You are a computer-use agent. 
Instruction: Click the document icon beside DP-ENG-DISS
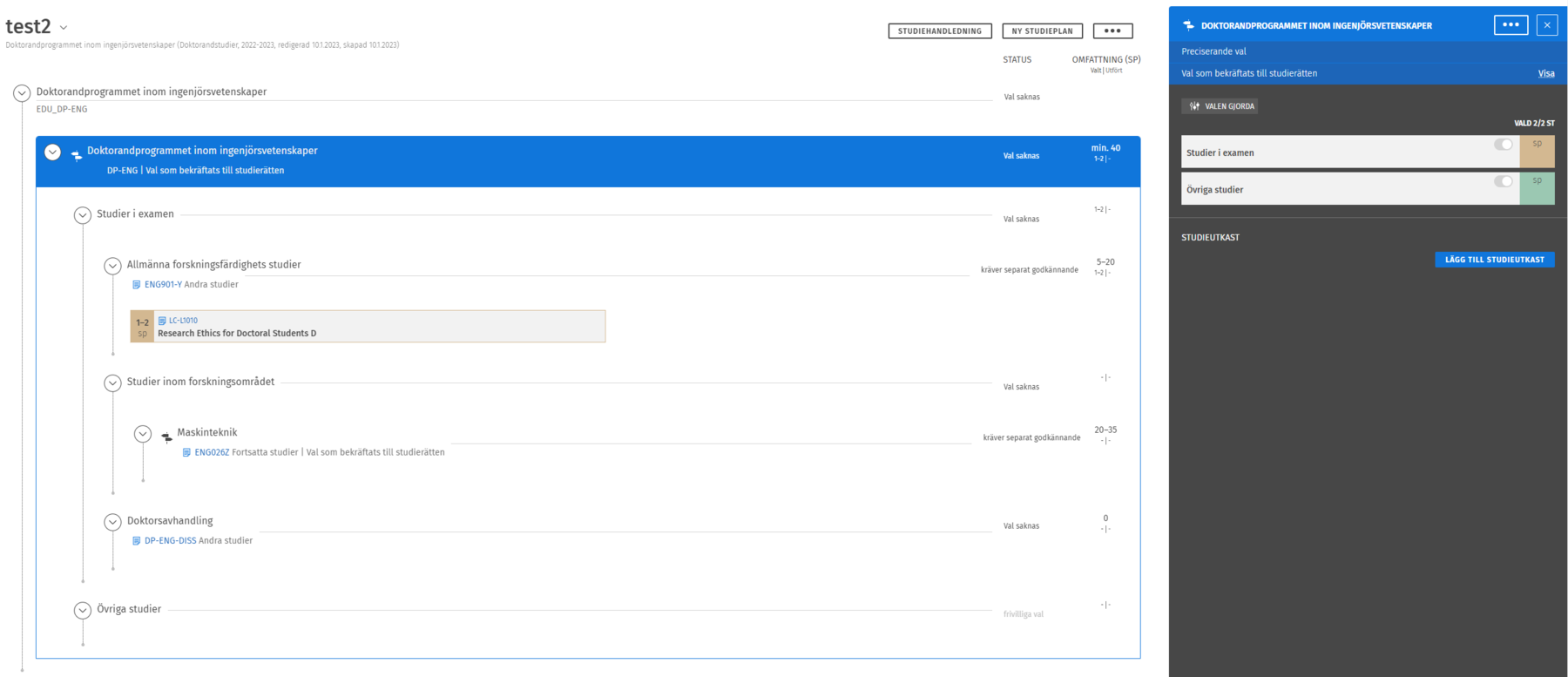tap(136, 541)
